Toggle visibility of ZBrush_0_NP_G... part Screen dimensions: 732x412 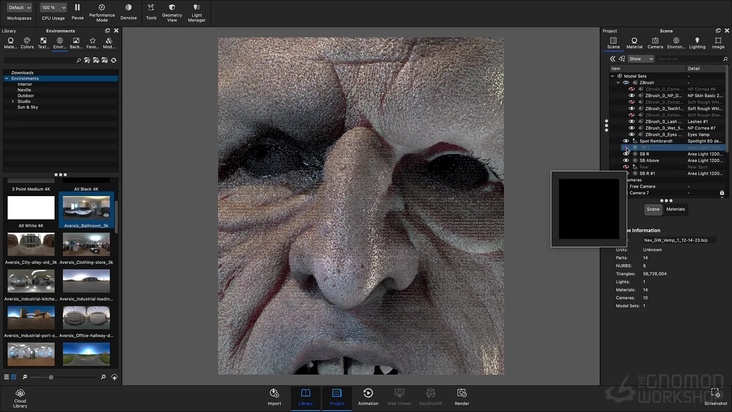pos(632,95)
